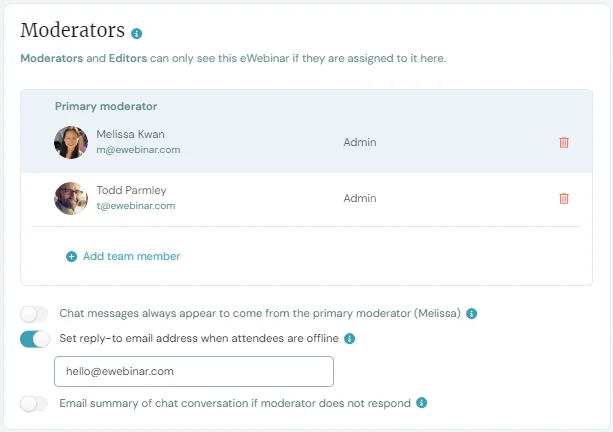This screenshot has height=432, width=613.
Task: Click Add team member link
Action: [131, 256]
